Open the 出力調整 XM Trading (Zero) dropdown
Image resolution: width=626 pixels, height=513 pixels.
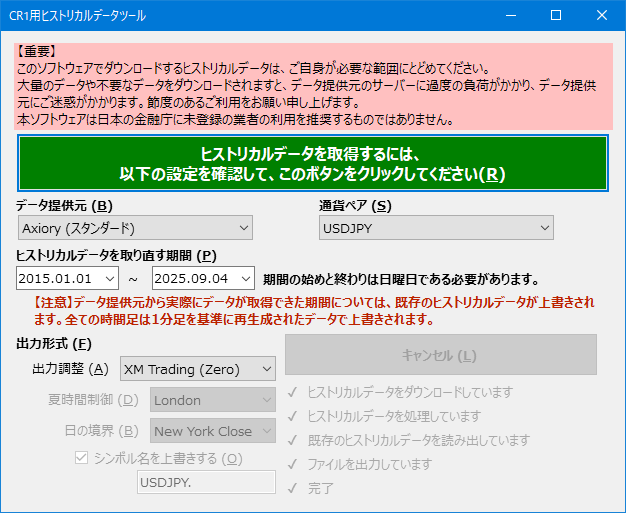point(198,369)
